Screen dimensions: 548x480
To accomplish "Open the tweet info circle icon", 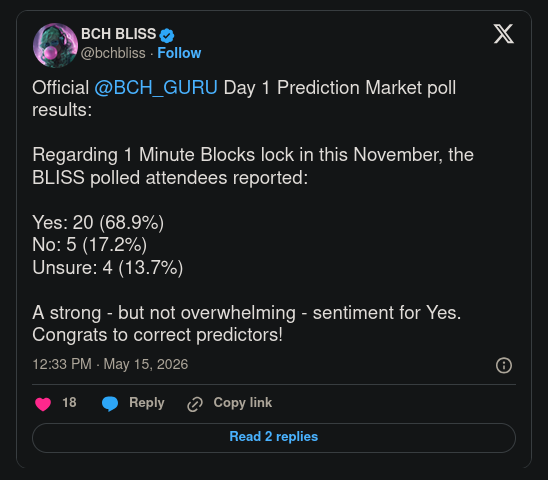I will coord(504,365).
